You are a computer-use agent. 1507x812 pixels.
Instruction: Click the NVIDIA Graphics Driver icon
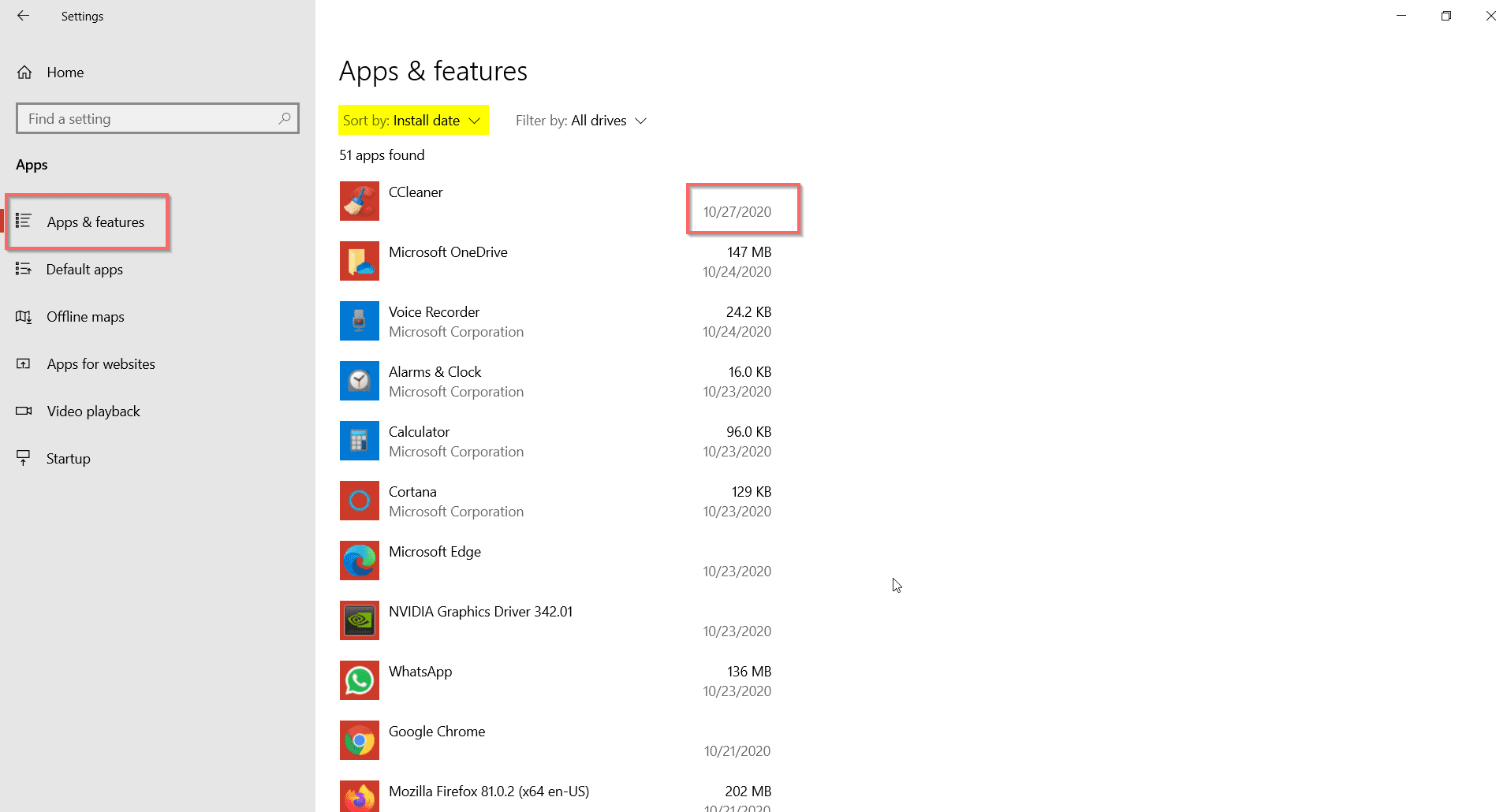pyautogui.click(x=360, y=620)
